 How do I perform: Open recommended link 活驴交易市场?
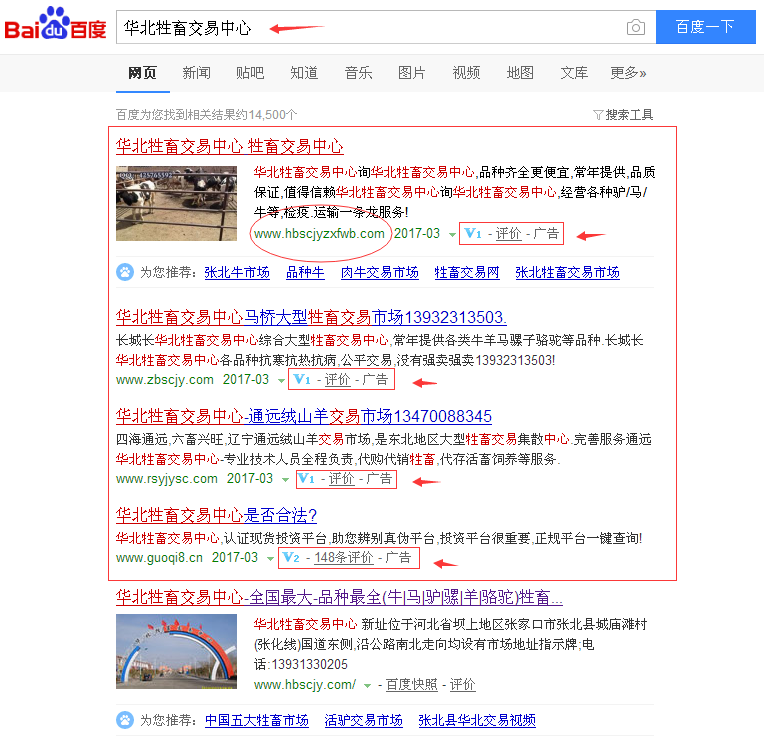[363, 720]
